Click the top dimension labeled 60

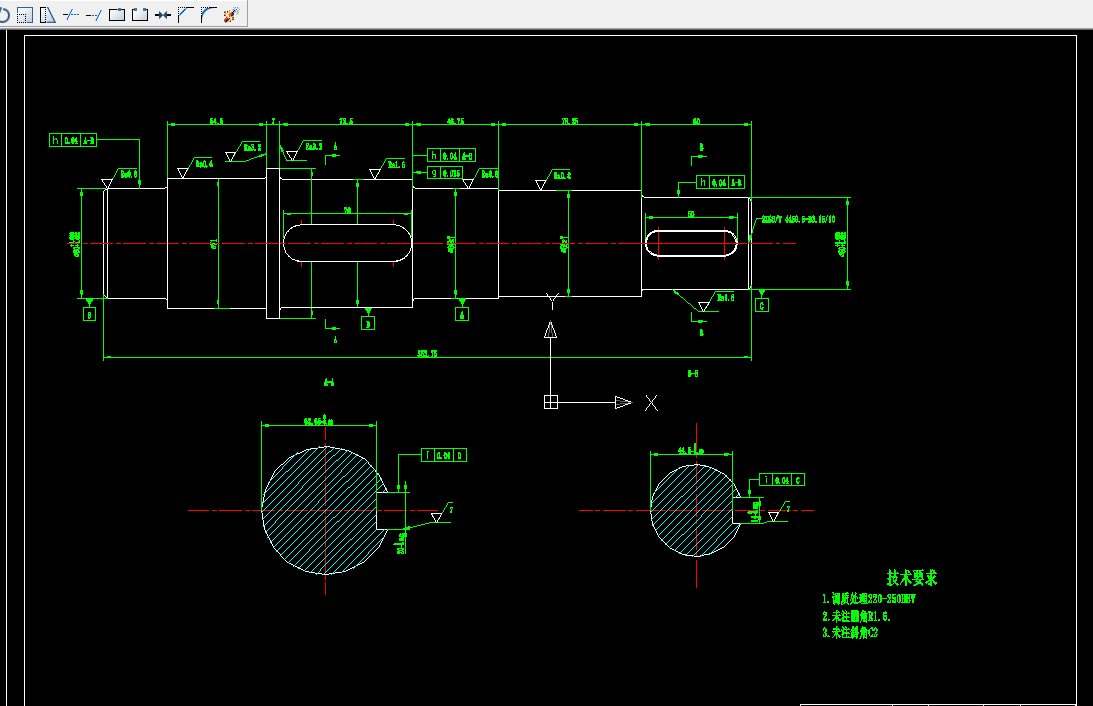696,121
